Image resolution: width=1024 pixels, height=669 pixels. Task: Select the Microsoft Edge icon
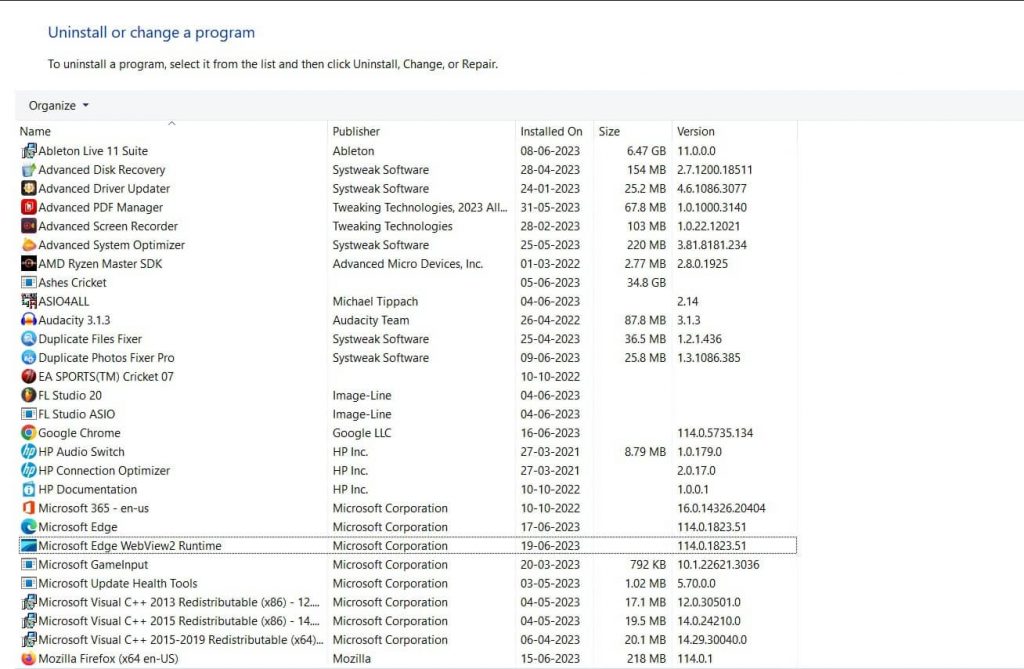pos(28,527)
